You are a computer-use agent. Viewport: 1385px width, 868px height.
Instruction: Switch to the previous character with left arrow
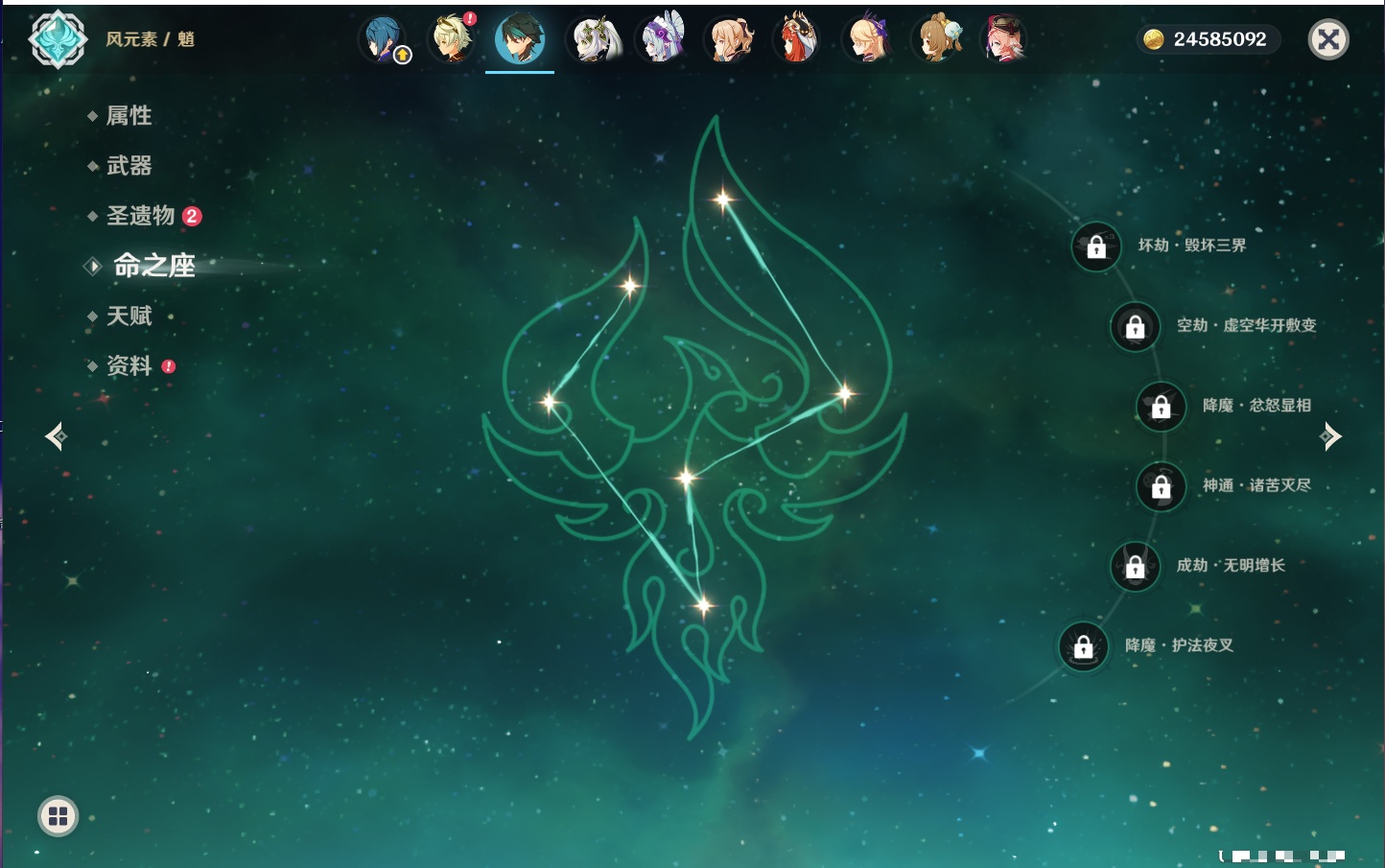tap(56, 436)
